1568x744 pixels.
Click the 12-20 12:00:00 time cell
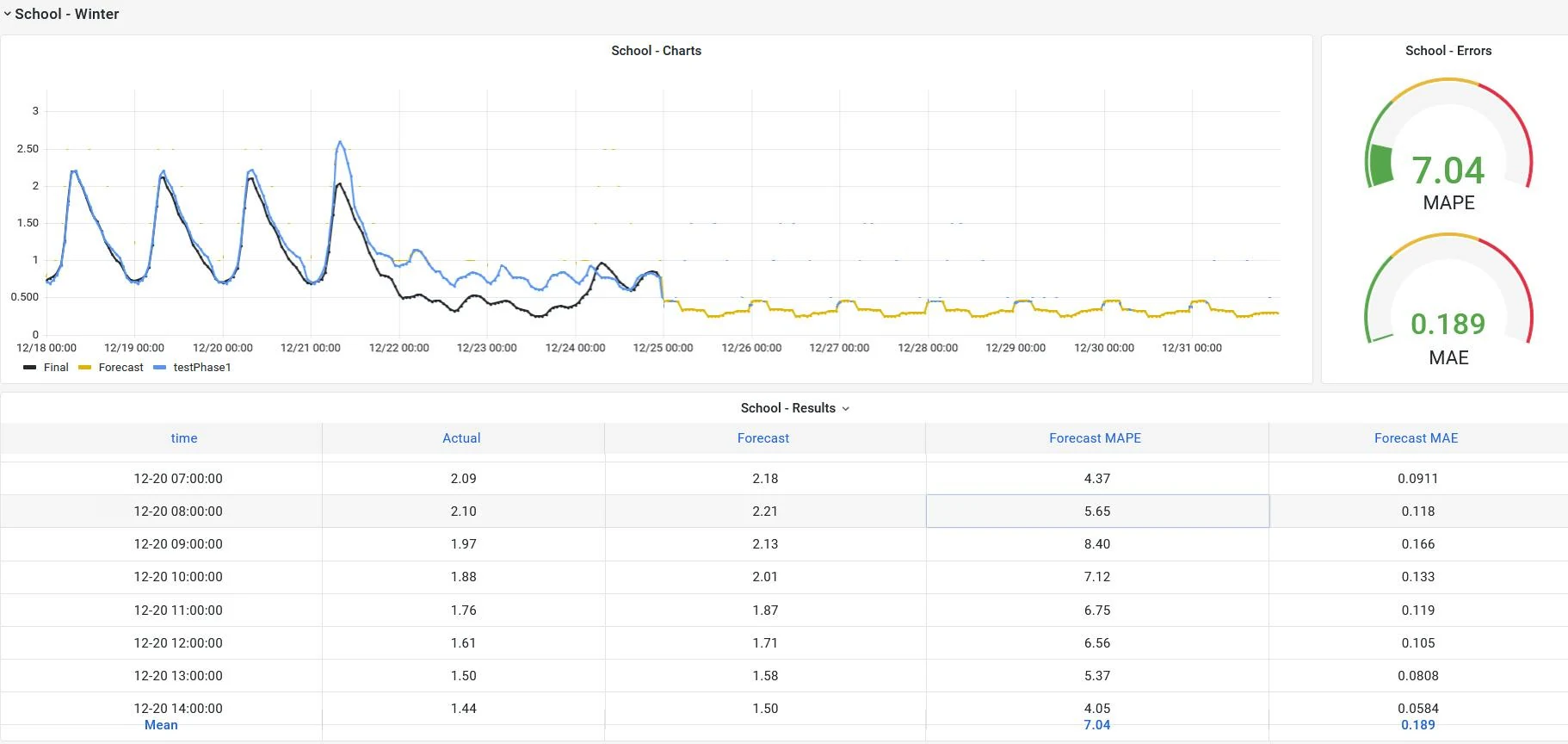click(x=178, y=643)
